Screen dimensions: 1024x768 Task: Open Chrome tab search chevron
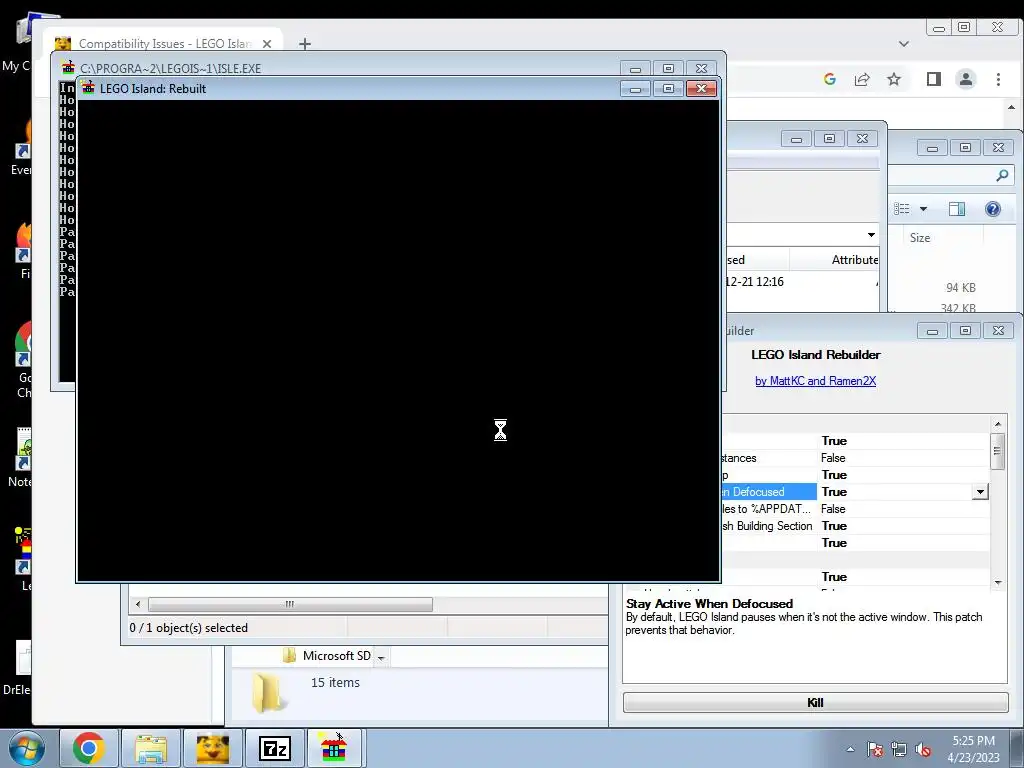tap(904, 44)
